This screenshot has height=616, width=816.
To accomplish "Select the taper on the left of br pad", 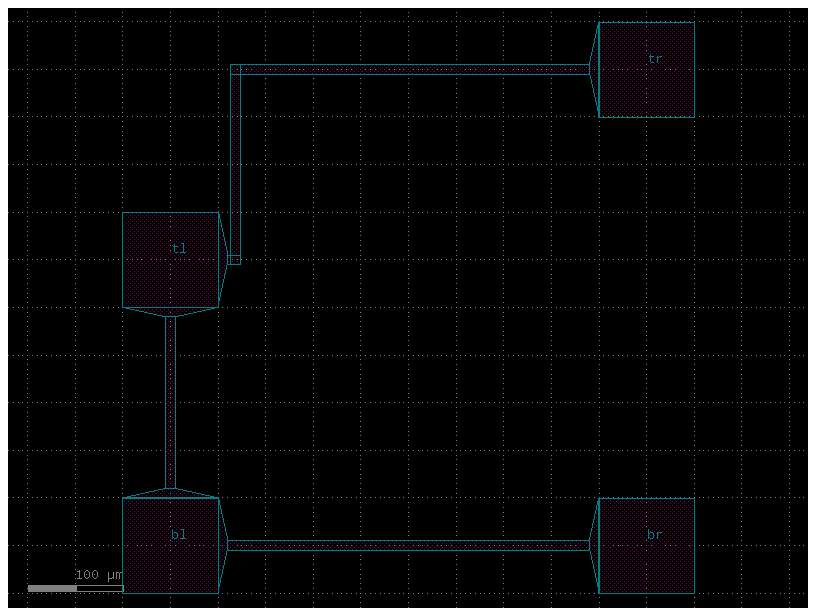I will click(594, 545).
